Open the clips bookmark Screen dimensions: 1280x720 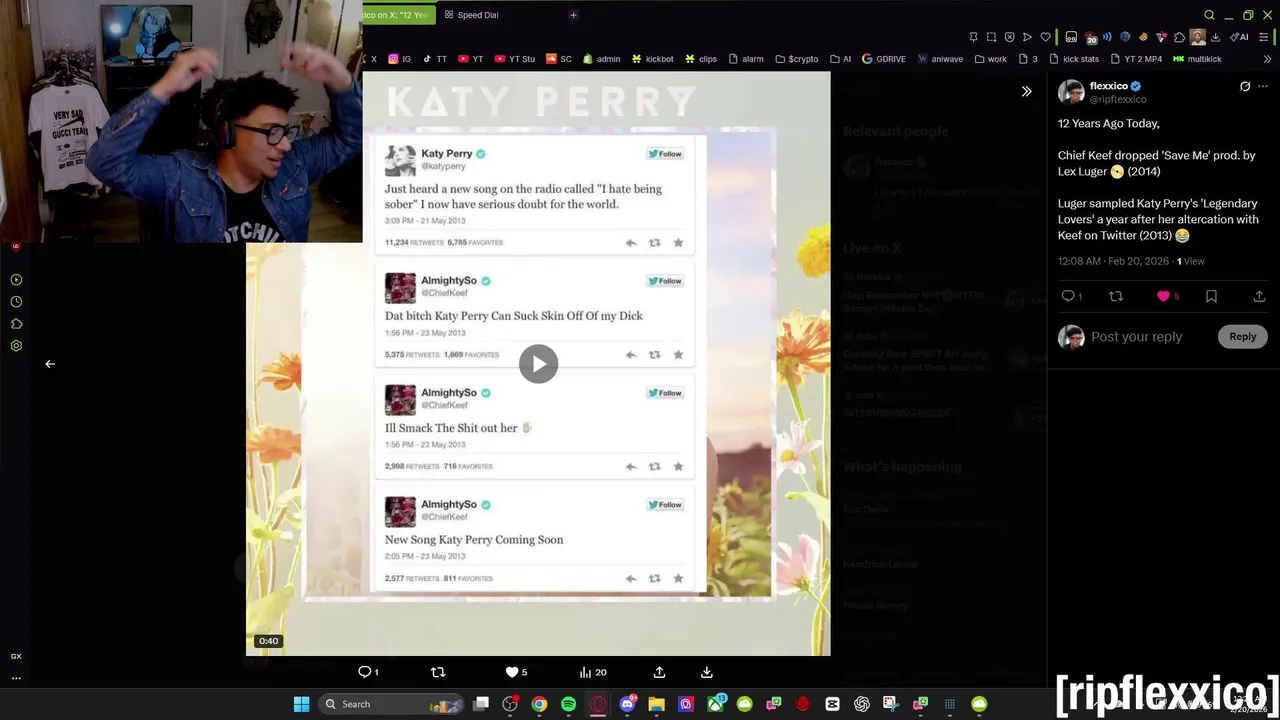[701, 59]
